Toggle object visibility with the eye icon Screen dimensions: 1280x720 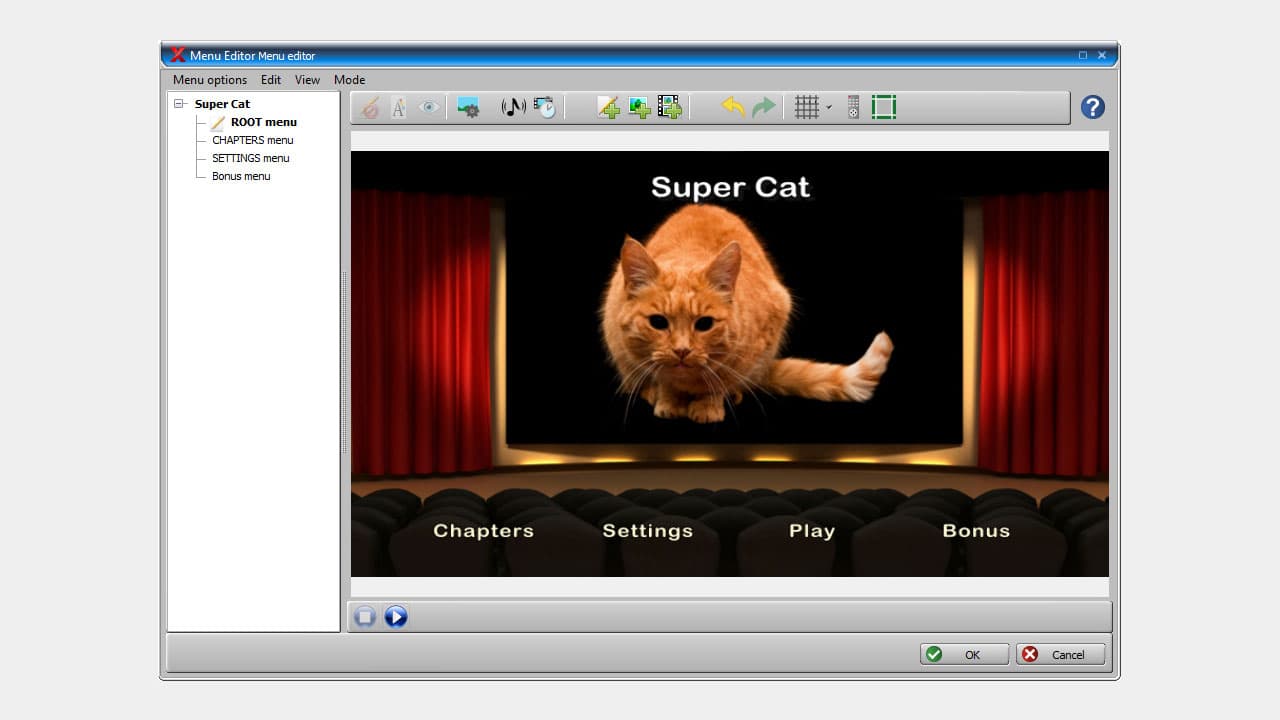[x=429, y=107]
